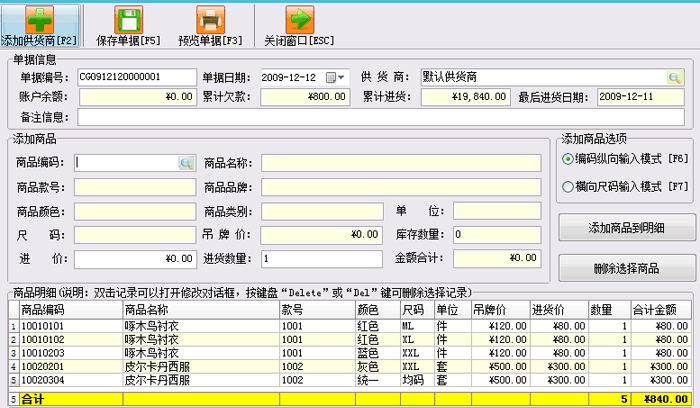Open the 单据日期 date dropdown arrow
Screen dimensions: 700x408
click(341, 77)
